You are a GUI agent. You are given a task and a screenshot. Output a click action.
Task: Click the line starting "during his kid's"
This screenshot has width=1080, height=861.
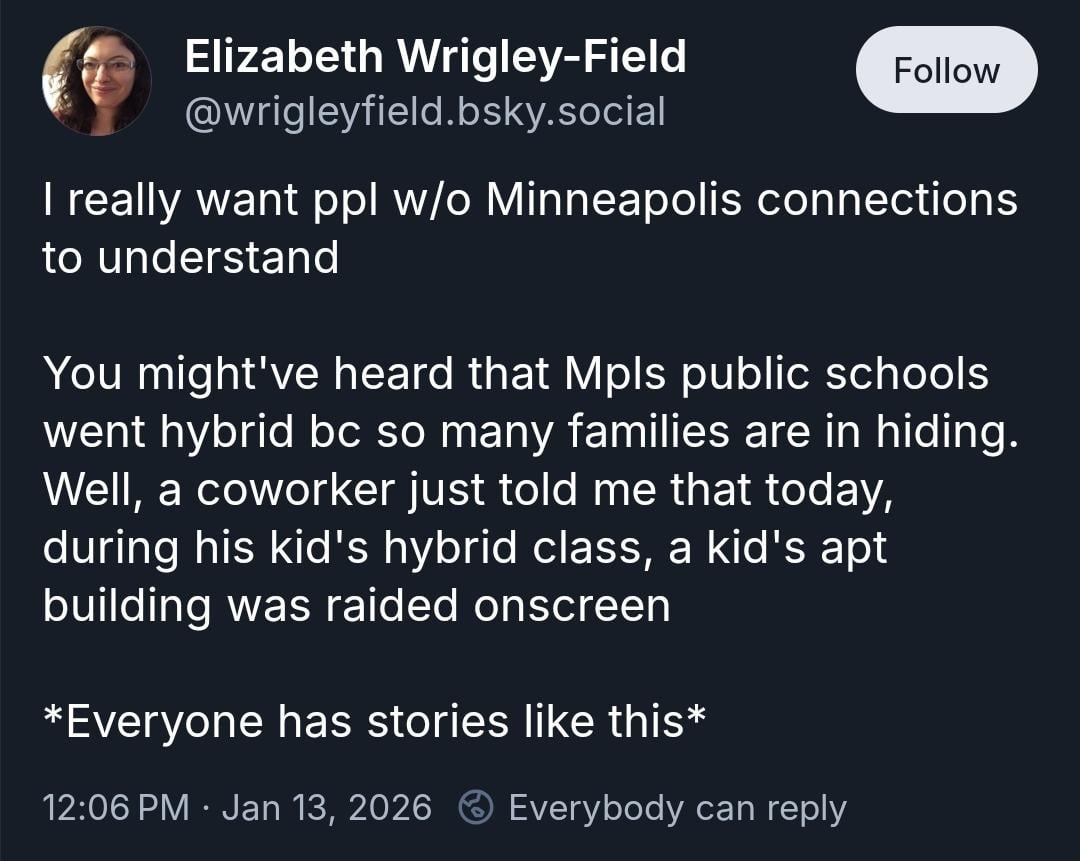(x=465, y=548)
